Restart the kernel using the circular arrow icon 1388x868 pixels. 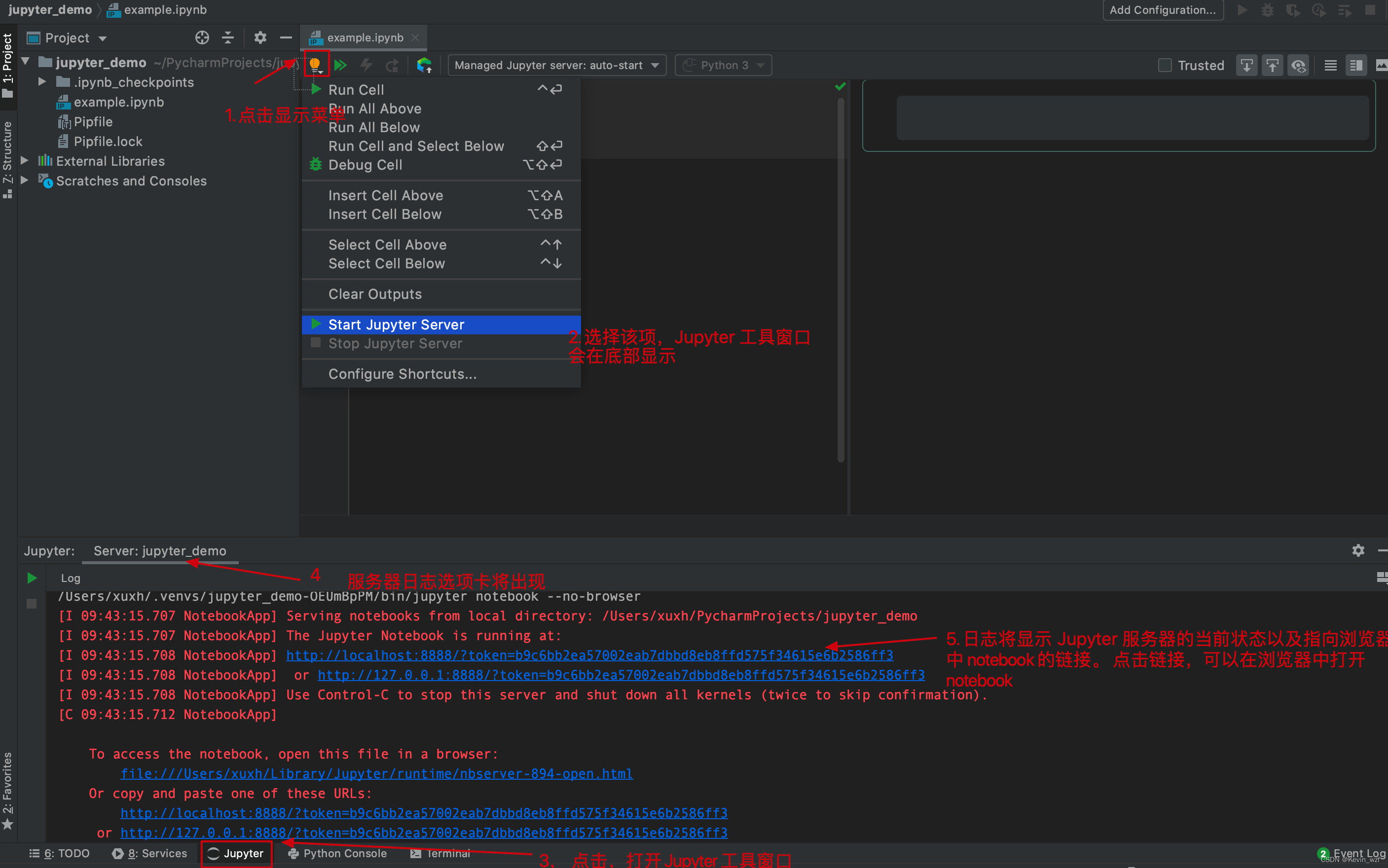pyautogui.click(x=393, y=65)
